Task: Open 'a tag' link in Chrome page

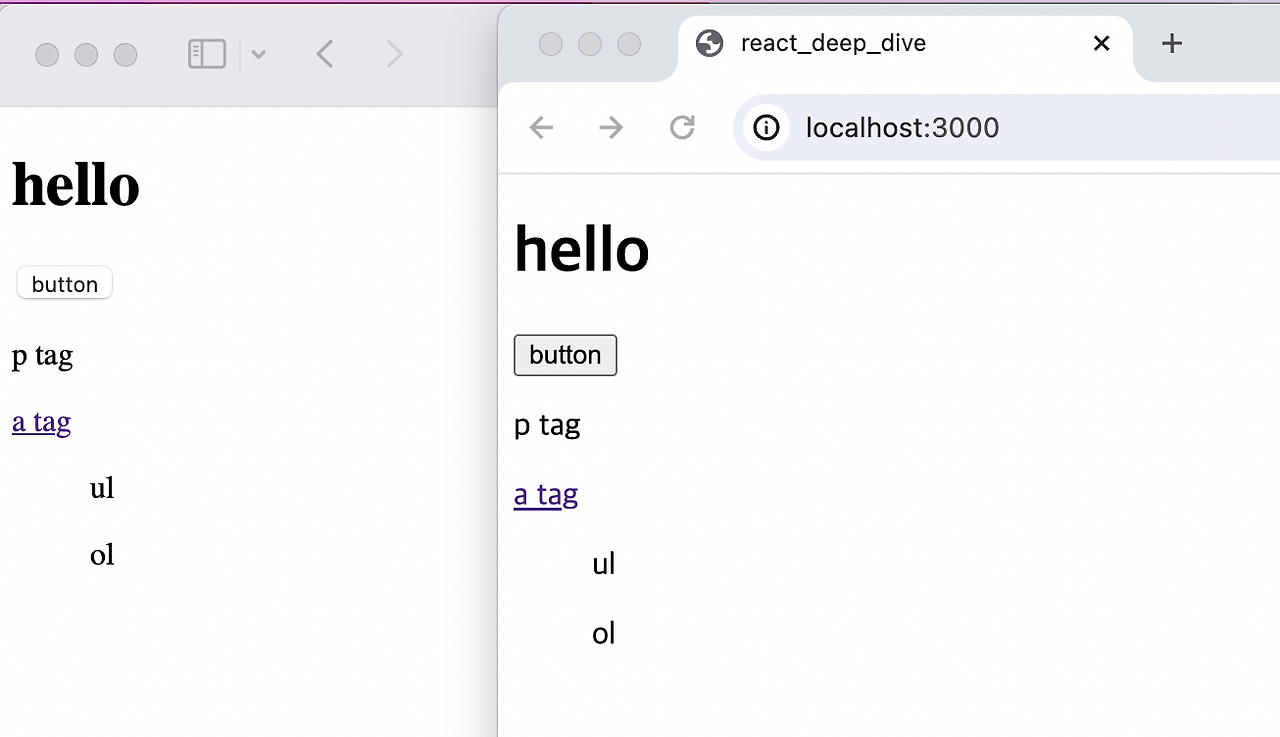Action: (x=546, y=495)
